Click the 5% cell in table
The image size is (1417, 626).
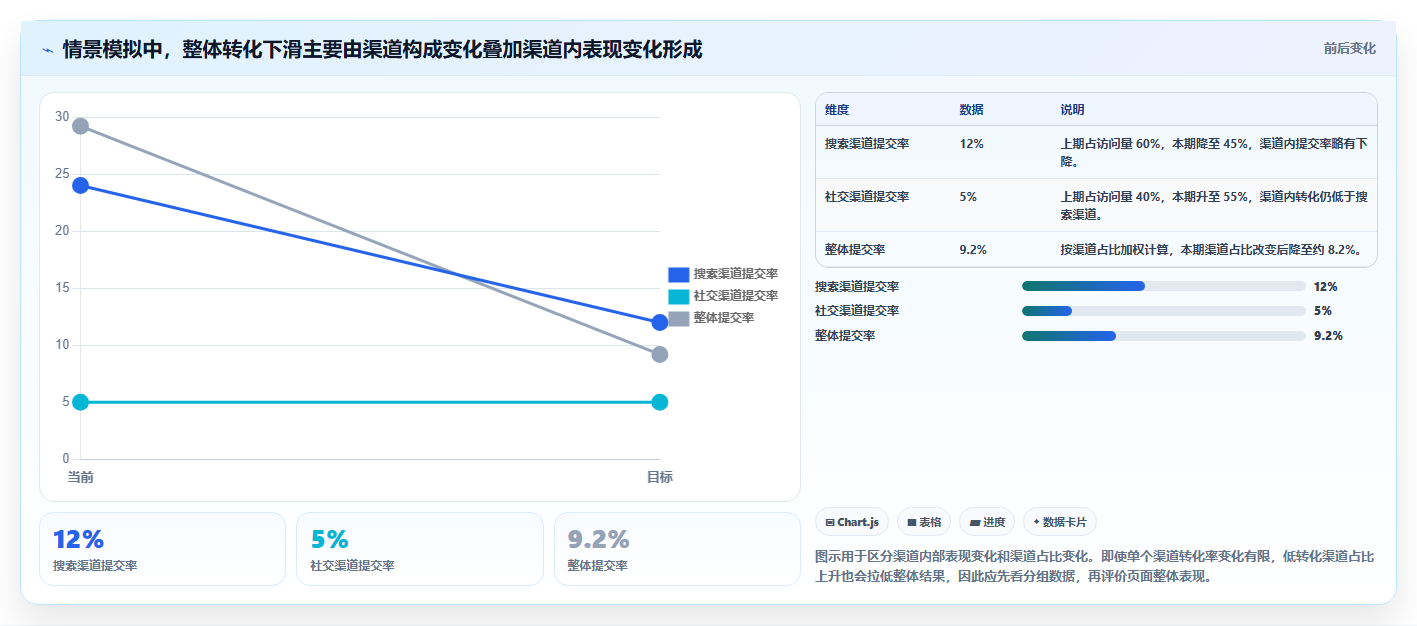(968, 197)
